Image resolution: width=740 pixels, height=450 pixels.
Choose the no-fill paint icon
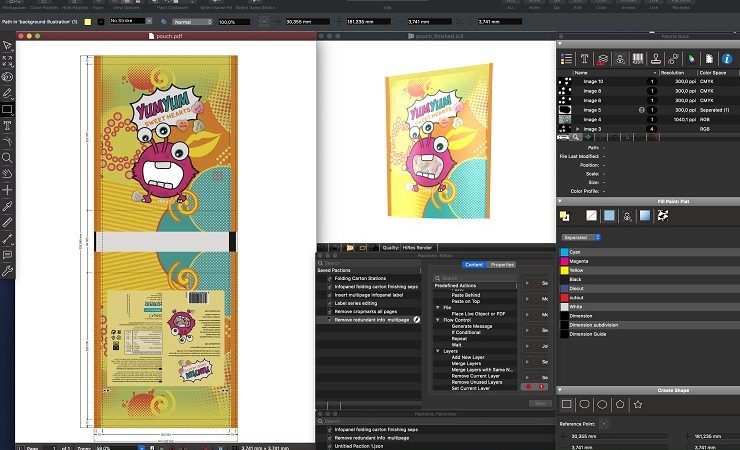pos(591,216)
